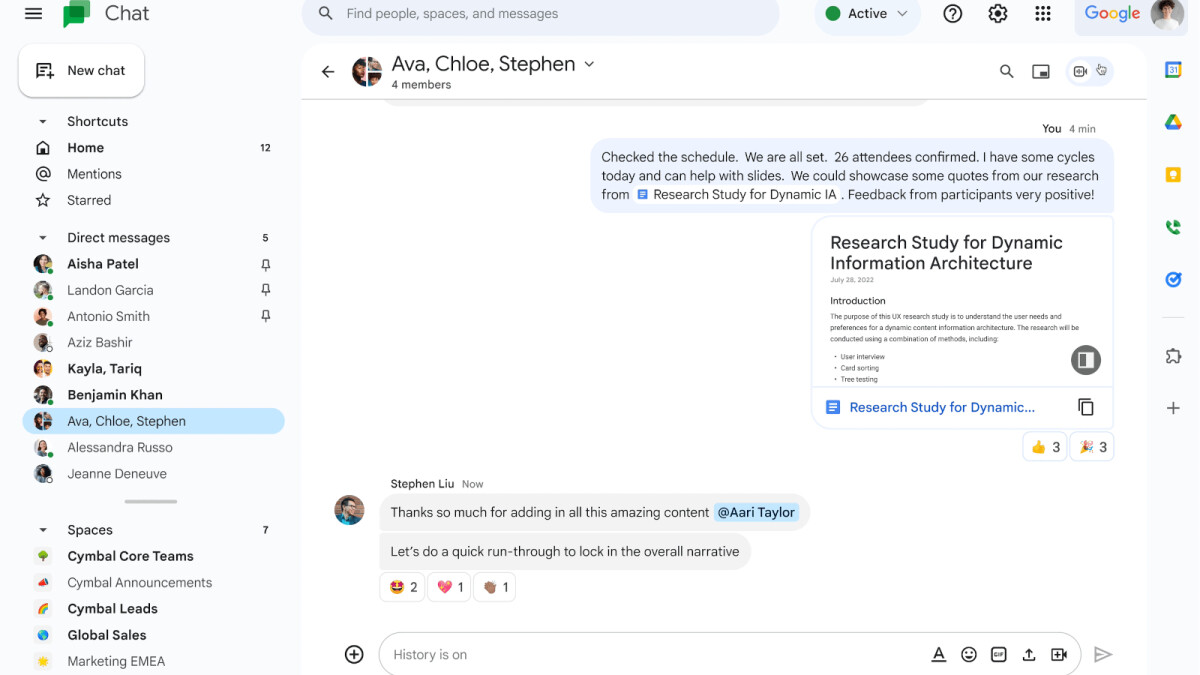Expand the conversation name dropdown for Ava, Chloe, Stephen

(x=589, y=63)
